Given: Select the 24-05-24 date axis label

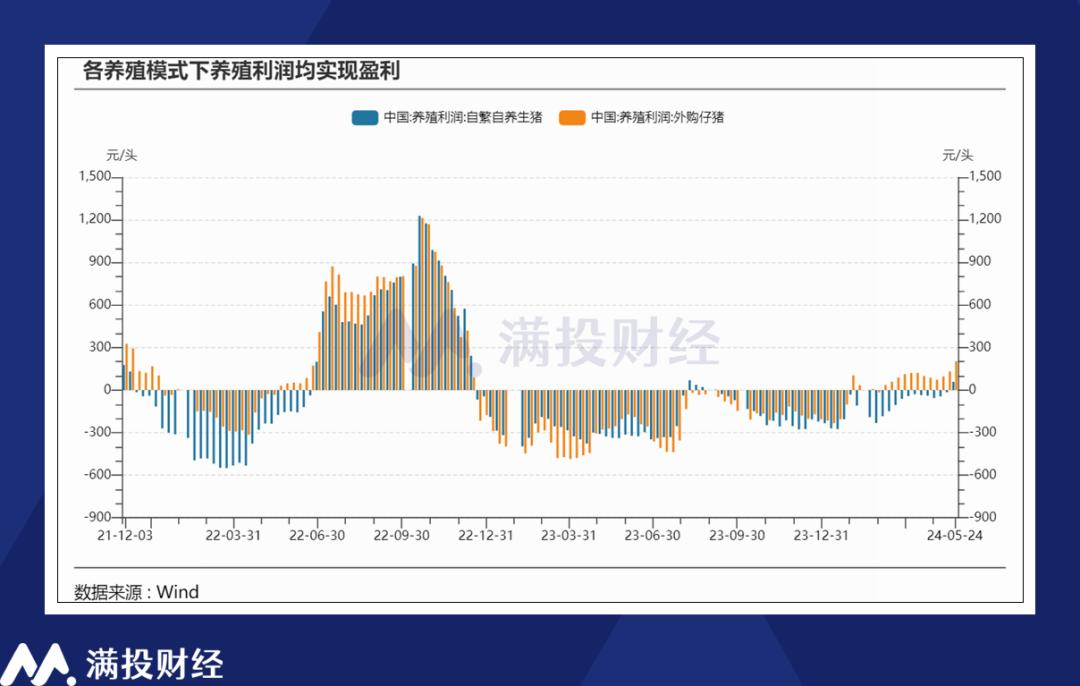Looking at the screenshot, I should coord(955,535).
